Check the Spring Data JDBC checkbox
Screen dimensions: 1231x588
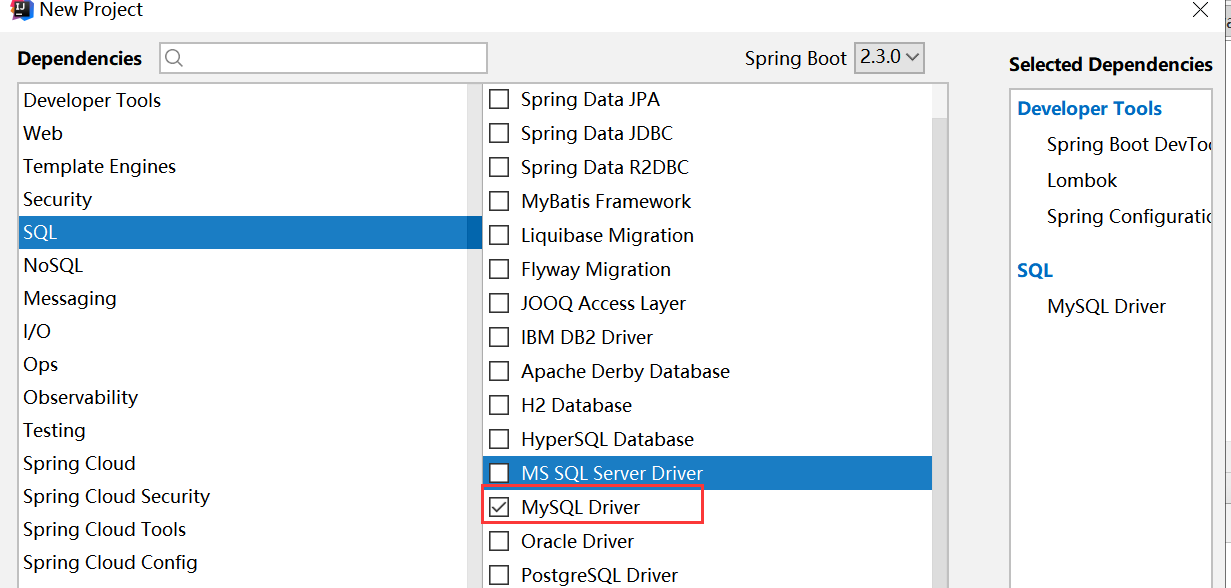[x=498, y=133]
